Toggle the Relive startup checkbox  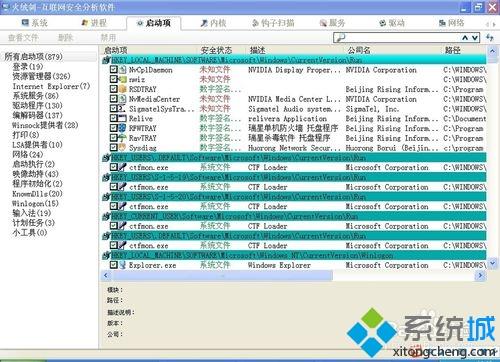114,118
